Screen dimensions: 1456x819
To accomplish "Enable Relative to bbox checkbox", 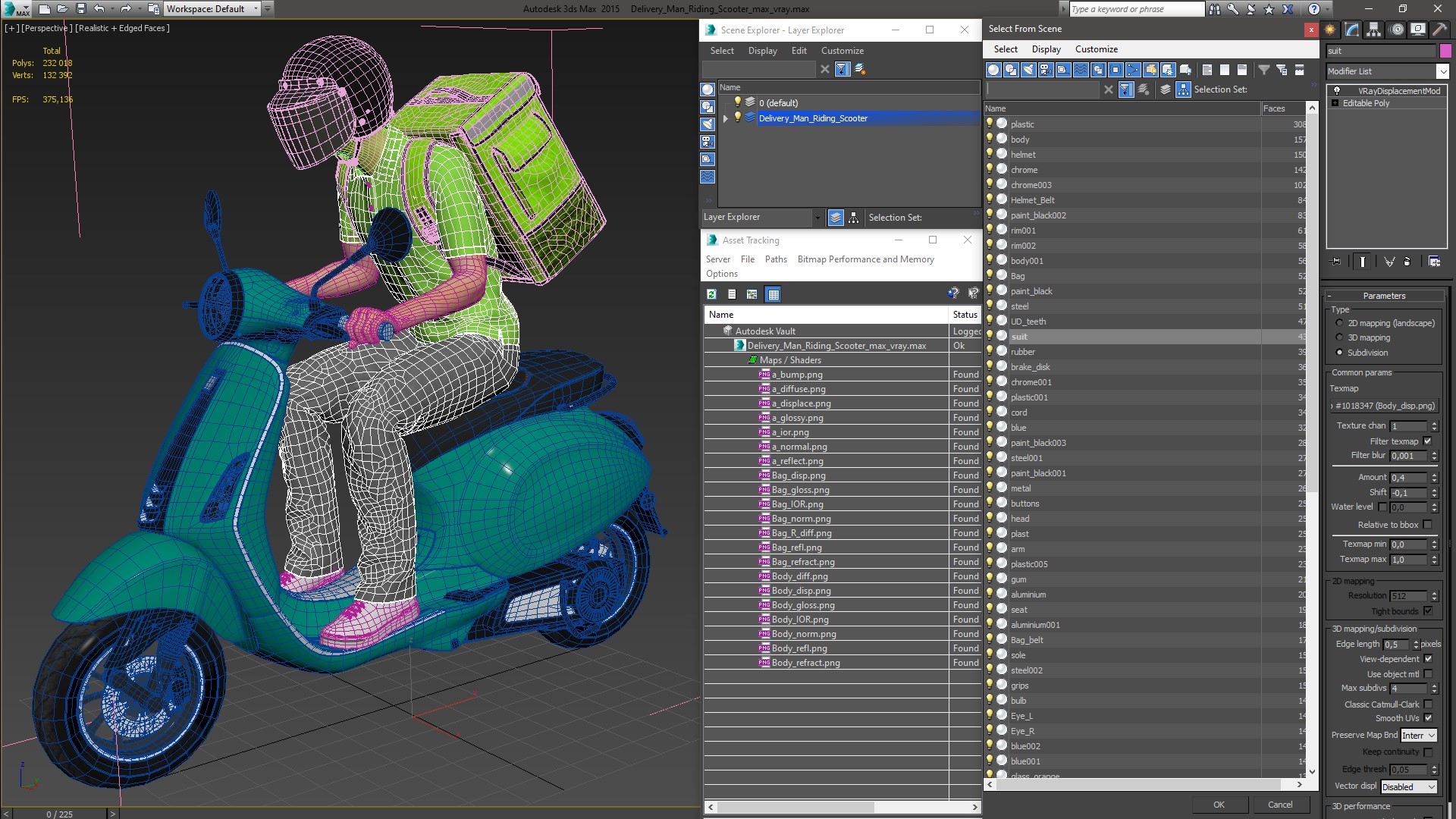I will tap(1428, 525).
